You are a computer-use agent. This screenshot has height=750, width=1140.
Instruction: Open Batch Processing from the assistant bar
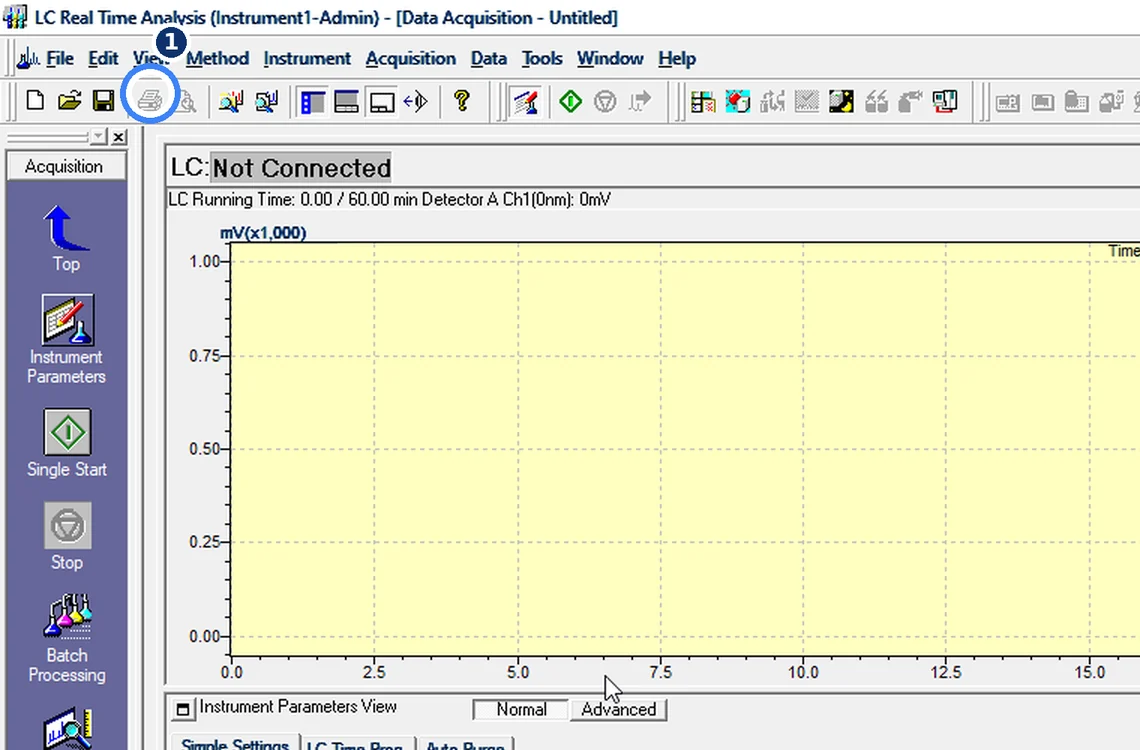pos(67,638)
